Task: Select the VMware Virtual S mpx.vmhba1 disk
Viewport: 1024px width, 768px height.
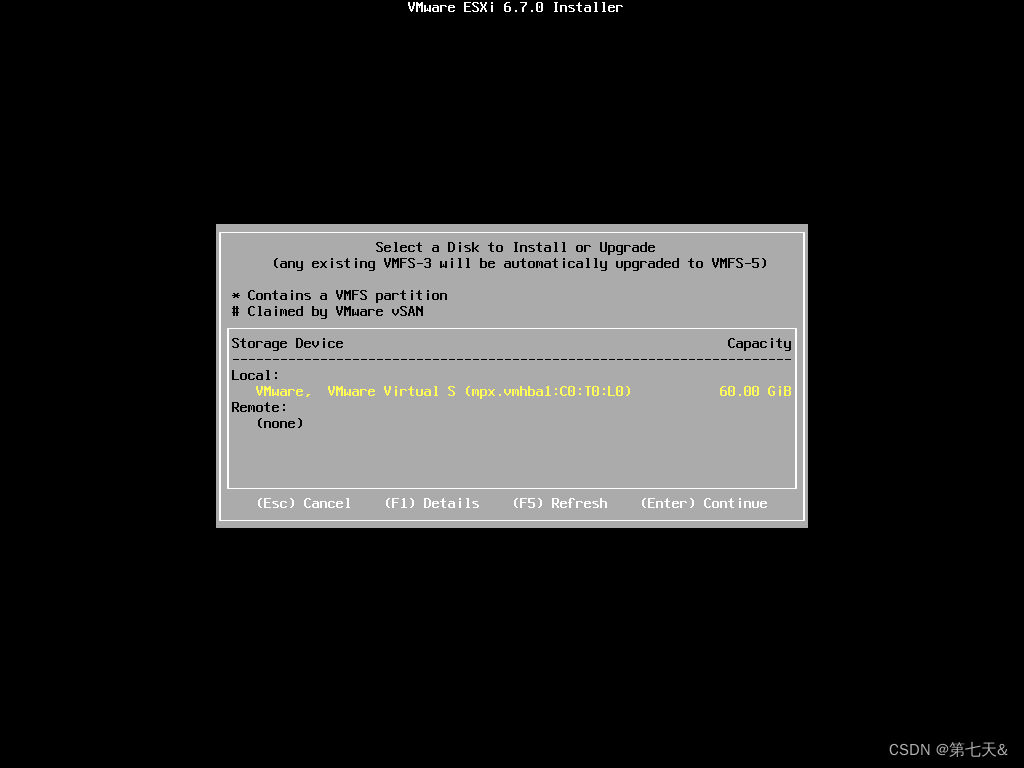Action: point(511,391)
